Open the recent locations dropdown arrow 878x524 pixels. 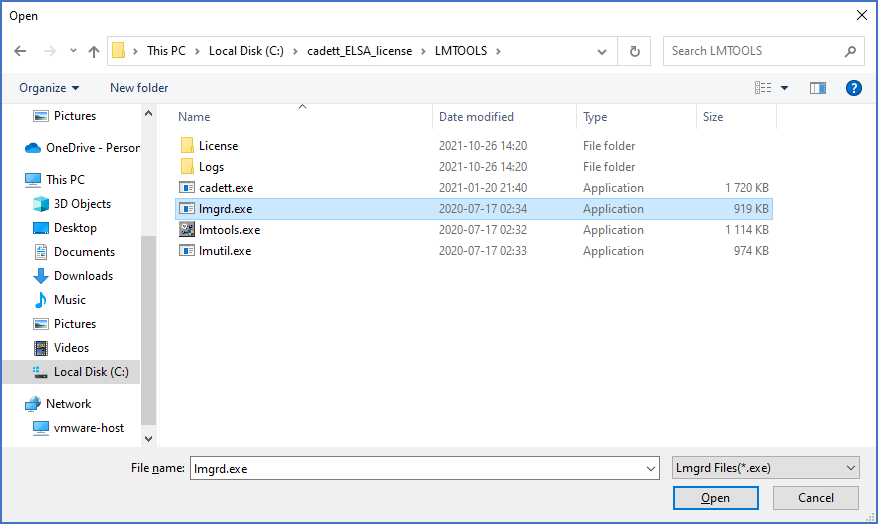(73, 51)
